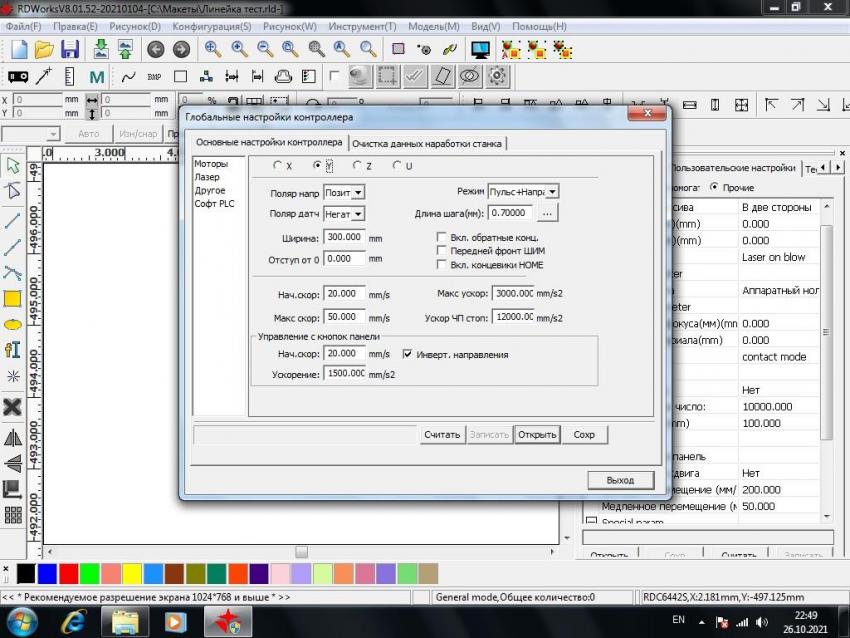
Task: Click the 'Считать' button in the dialog
Action: point(441,435)
